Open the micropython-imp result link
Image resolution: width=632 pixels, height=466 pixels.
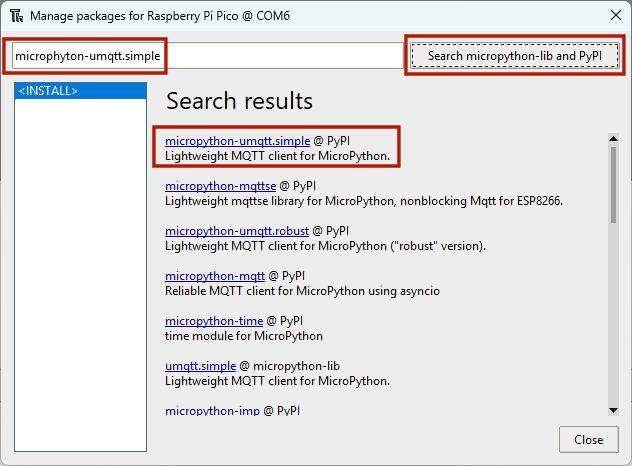coord(212,411)
